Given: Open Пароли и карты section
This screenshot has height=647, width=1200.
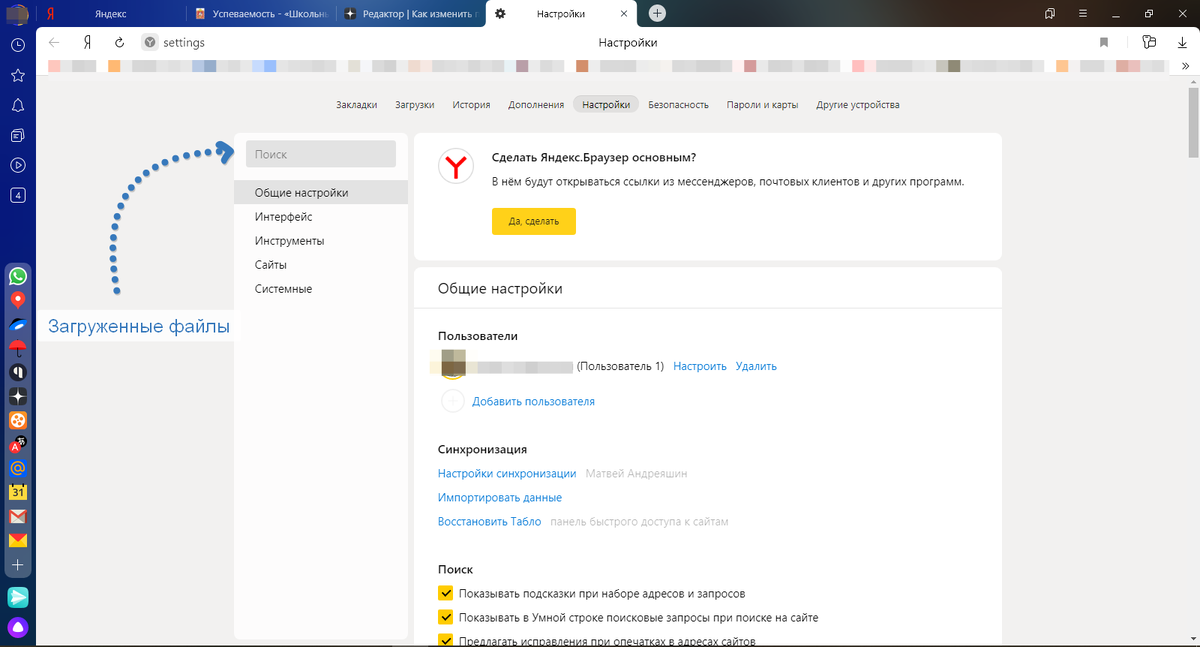Looking at the screenshot, I should click(762, 104).
